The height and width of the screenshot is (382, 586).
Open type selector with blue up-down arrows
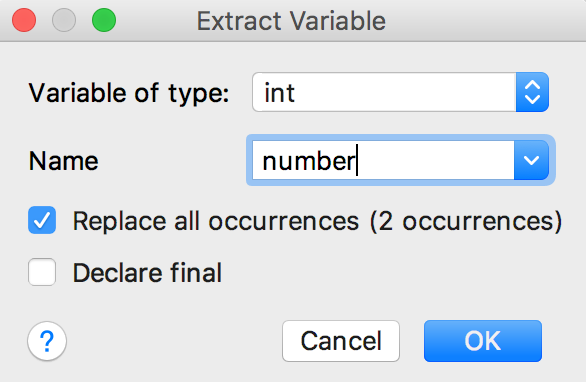532,92
